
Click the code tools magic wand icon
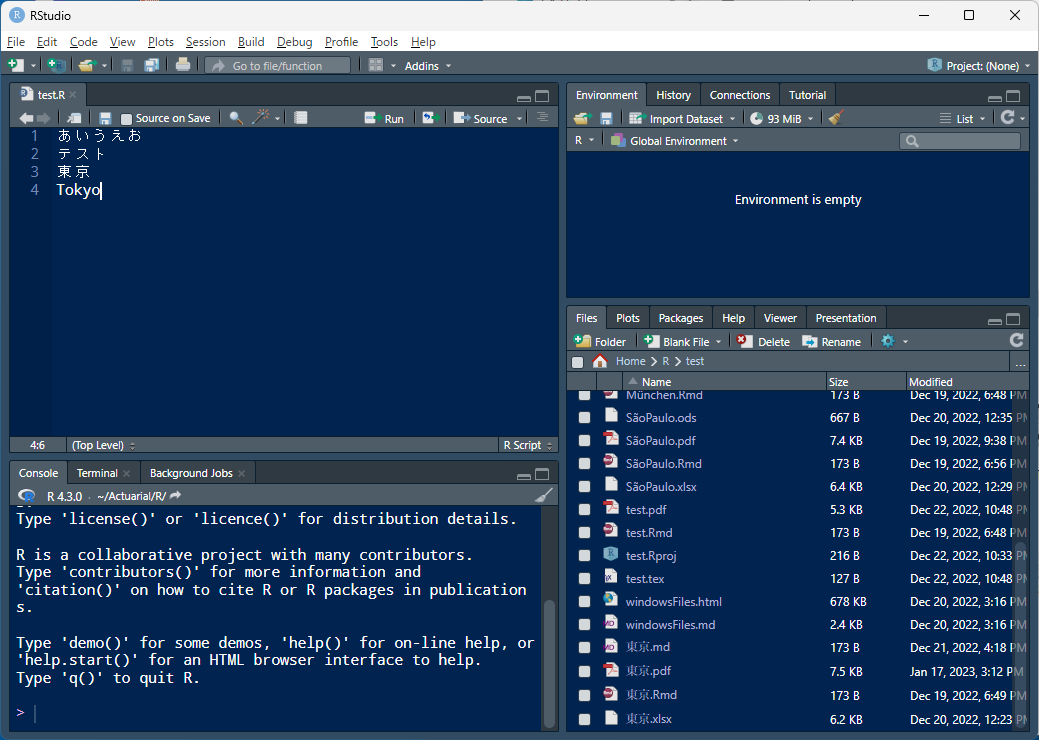(258, 117)
